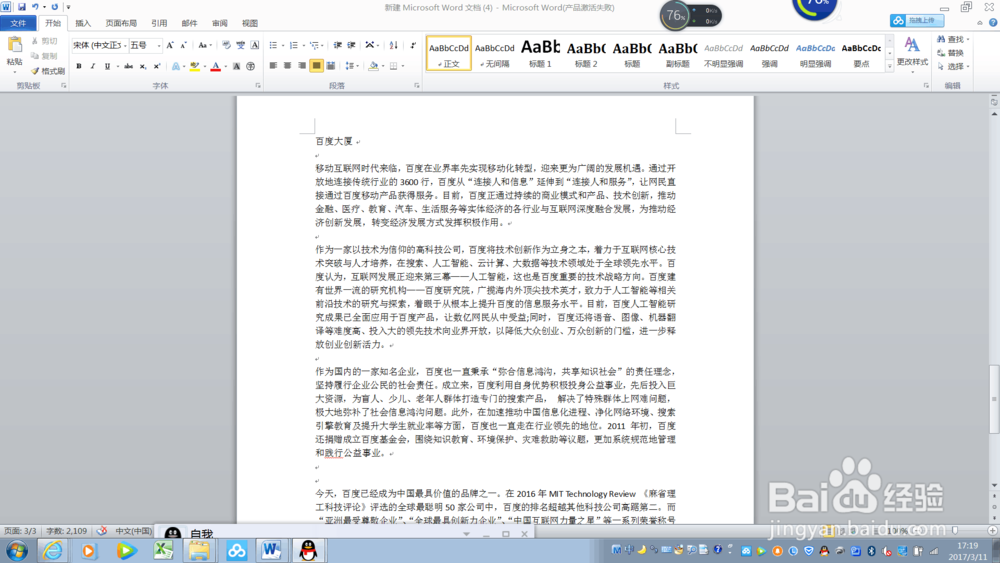
Task: Set paragraph alignment to center
Action: [x=287, y=66]
